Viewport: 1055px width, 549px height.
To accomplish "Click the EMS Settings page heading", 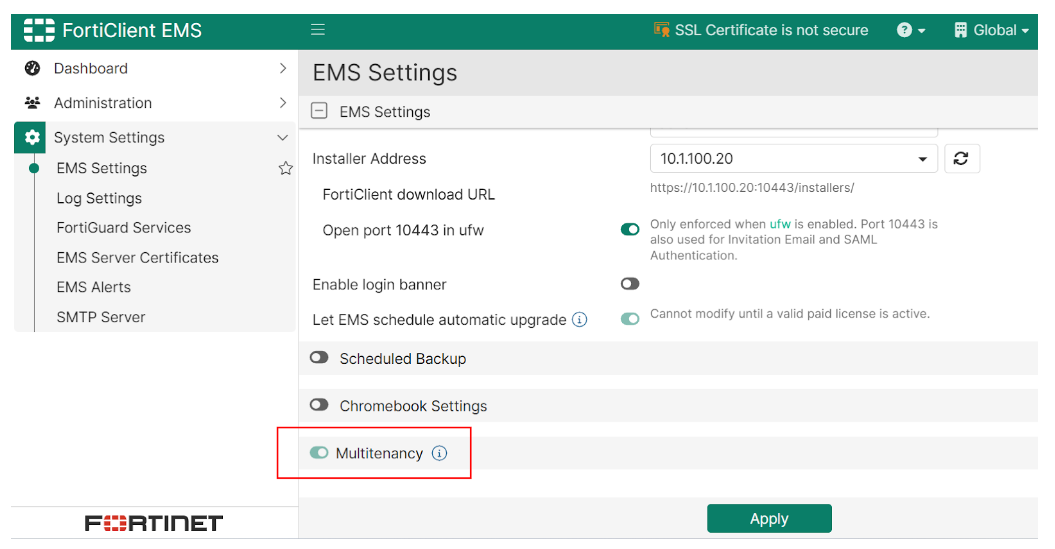I will click(385, 73).
